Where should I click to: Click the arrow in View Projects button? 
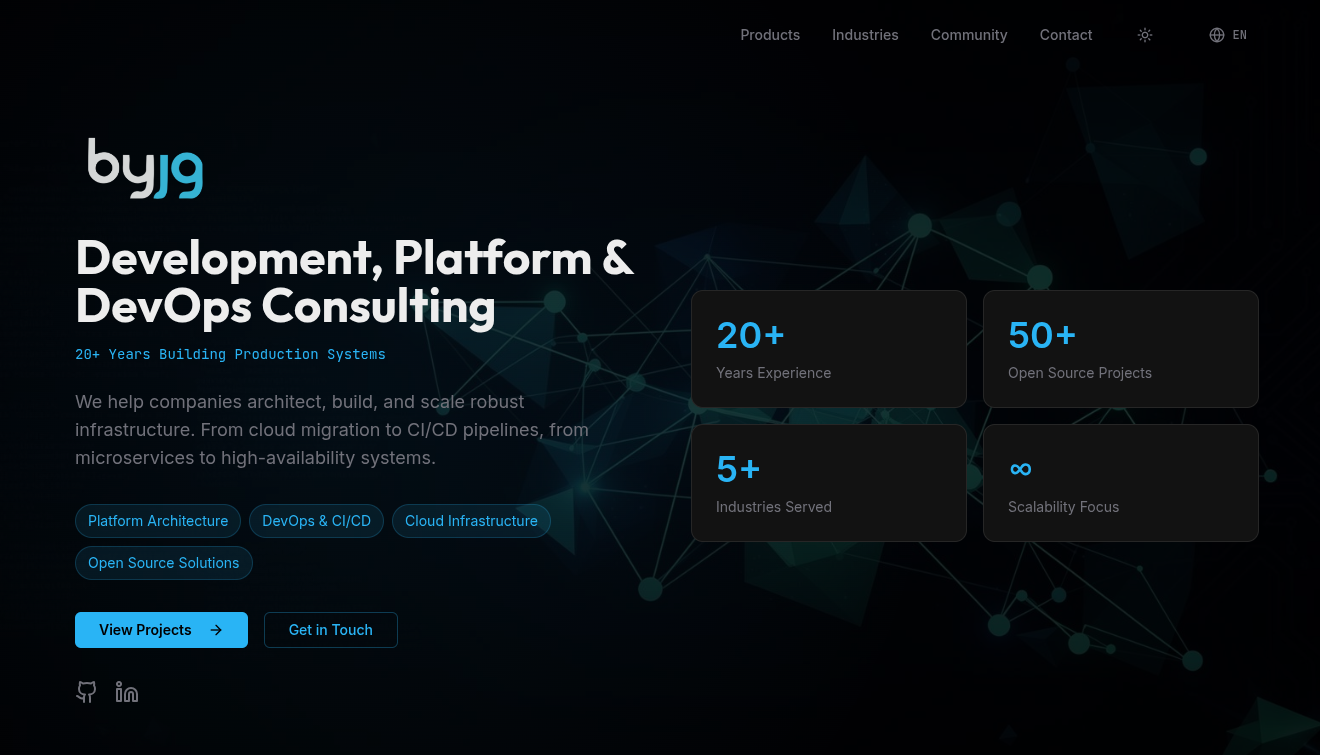point(216,630)
